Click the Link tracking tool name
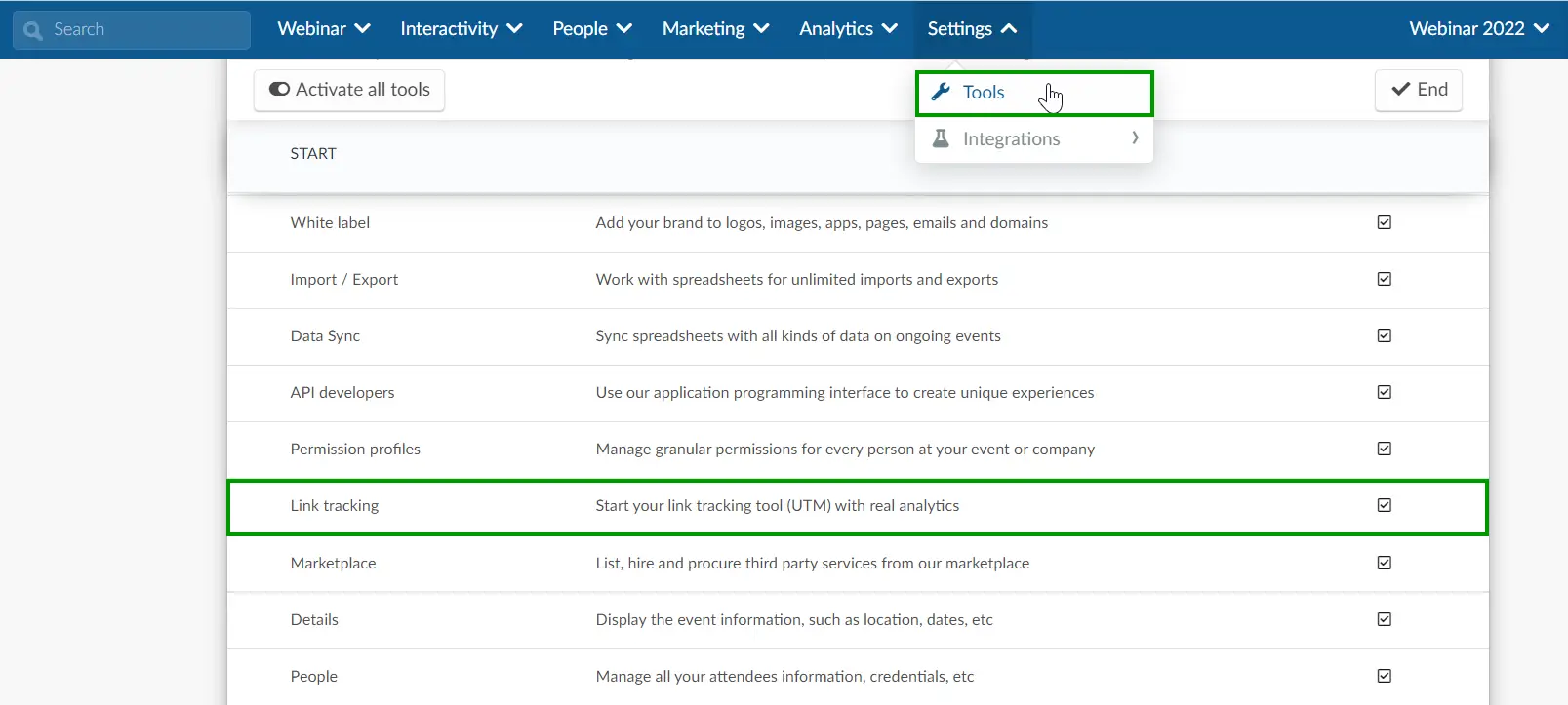The width and height of the screenshot is (1568, 705). 335,506
